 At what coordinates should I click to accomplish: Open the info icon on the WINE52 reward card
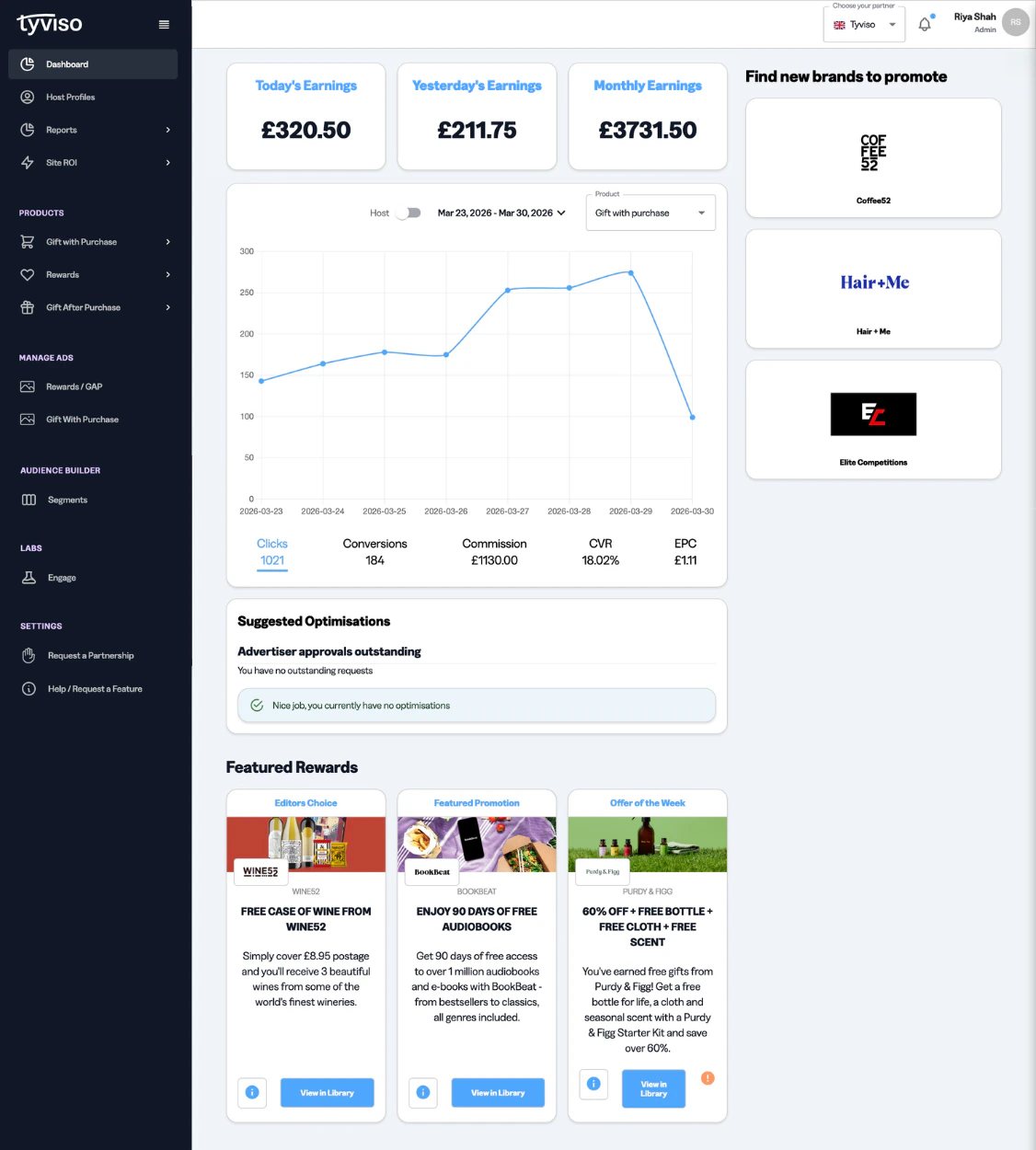(251, 1093)
